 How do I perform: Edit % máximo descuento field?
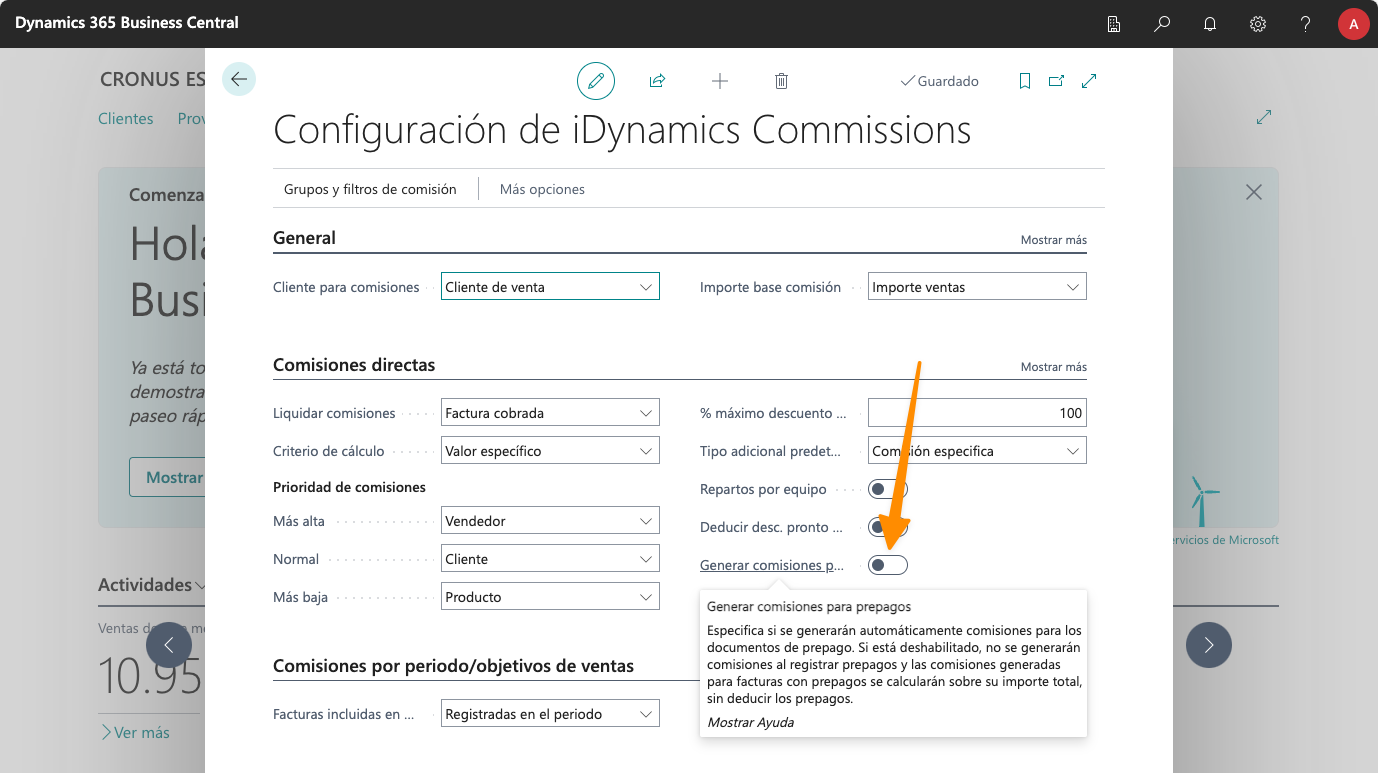[x=977, y=413]
